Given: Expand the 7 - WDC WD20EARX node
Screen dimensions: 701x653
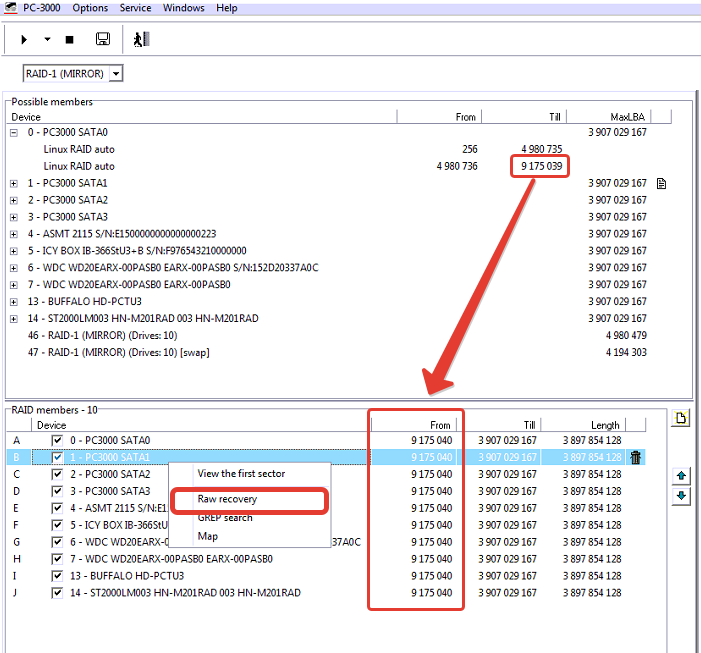Looking at the screenshot, I should 14,285.
